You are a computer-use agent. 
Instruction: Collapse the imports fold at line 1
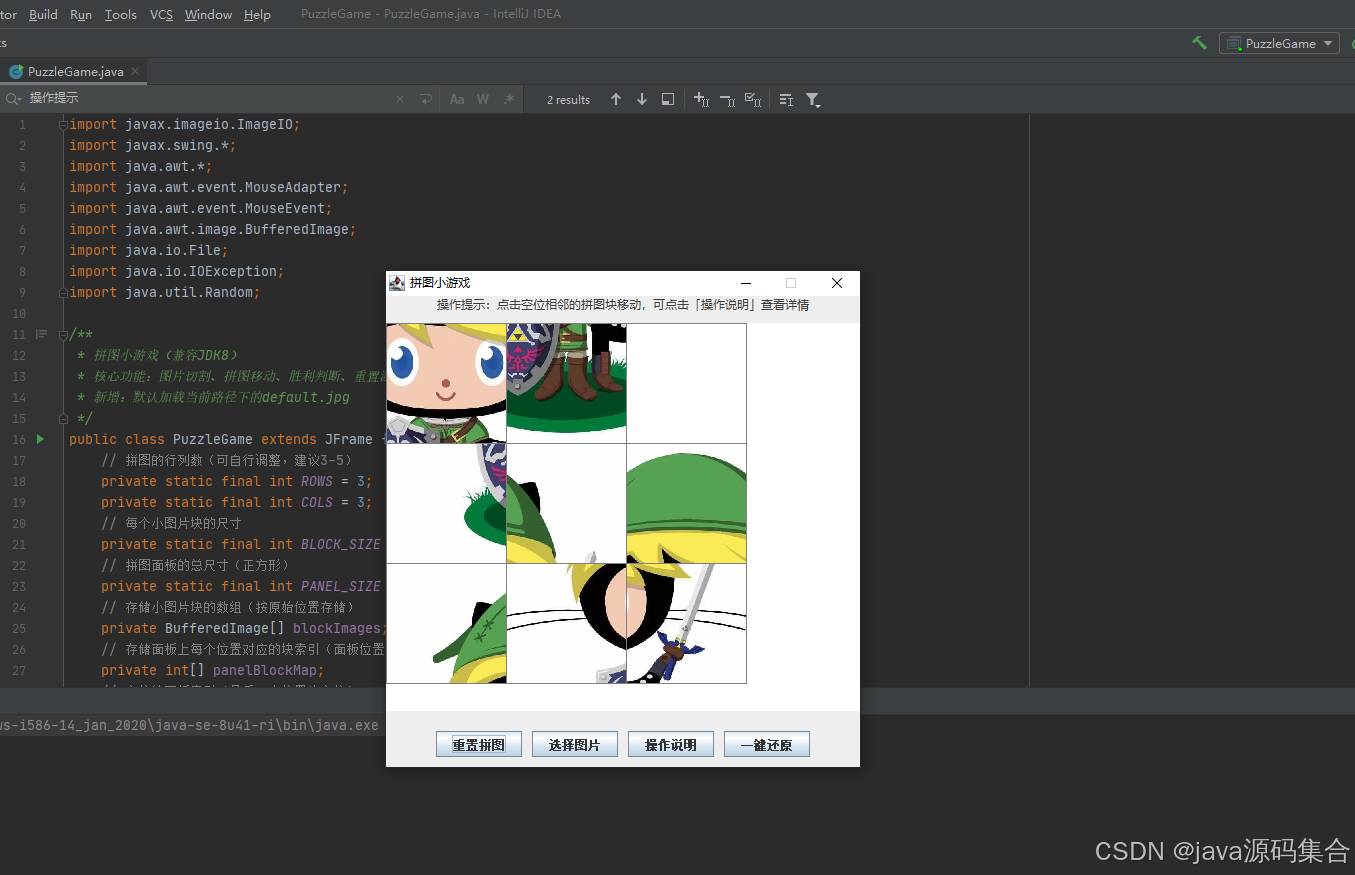coord(63,124)
